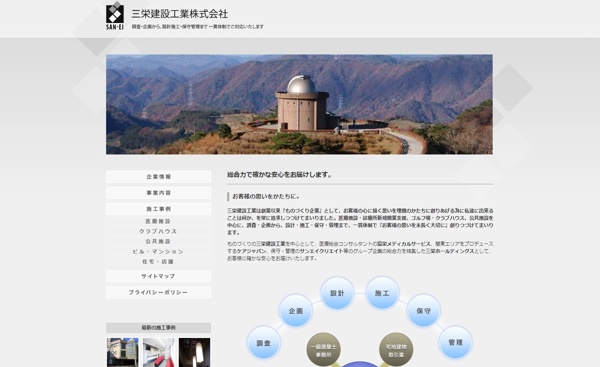Click the 企画 circle in the diagram
Screen dimensions: 600x367
click(296, 311)
